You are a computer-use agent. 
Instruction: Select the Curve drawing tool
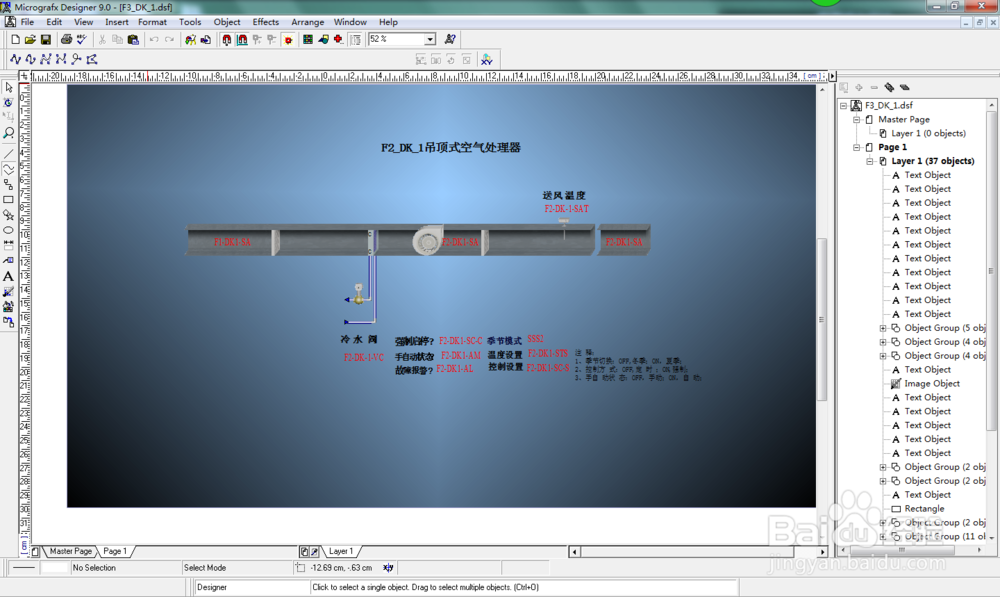8,169
